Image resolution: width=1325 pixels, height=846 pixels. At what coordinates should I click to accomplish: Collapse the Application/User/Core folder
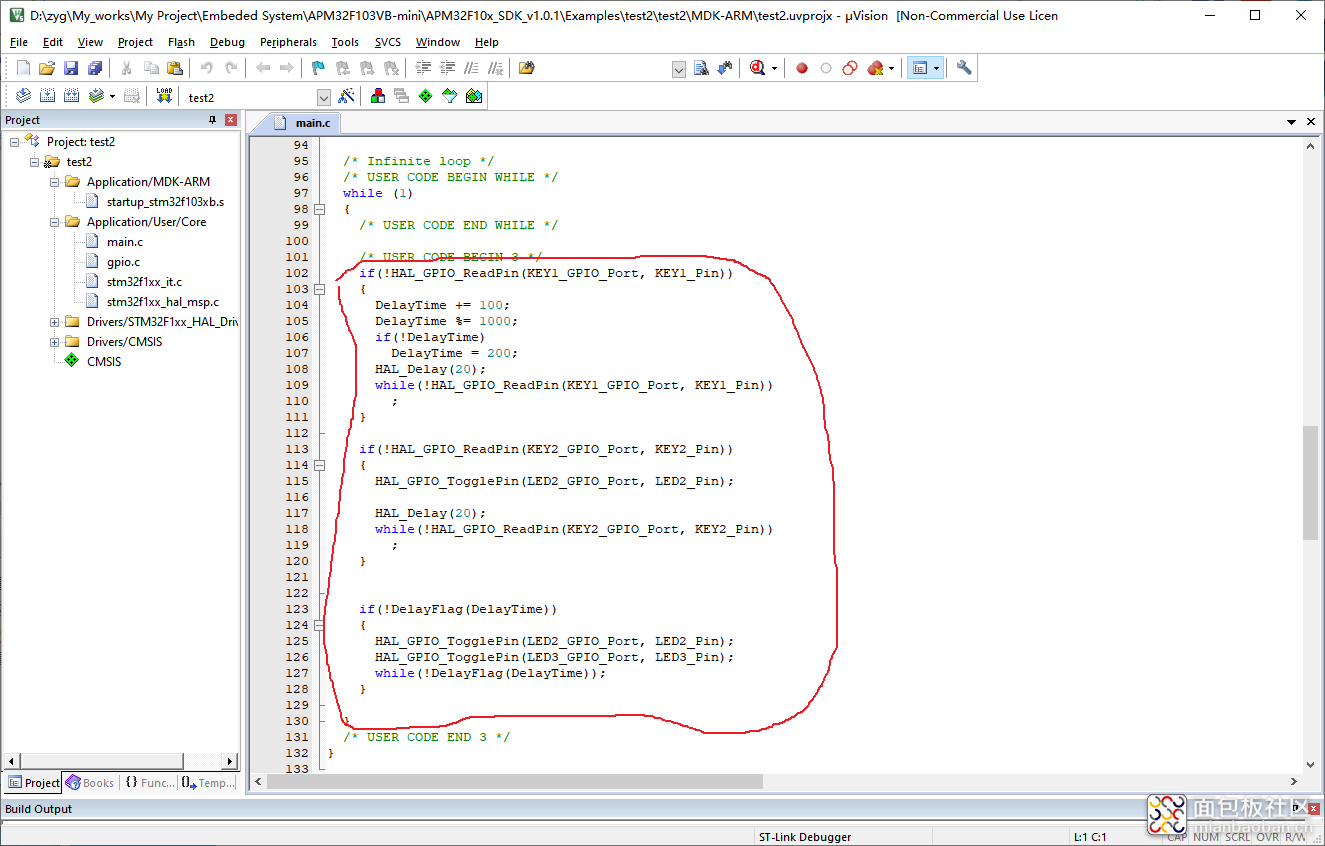(x=55, y=222)
